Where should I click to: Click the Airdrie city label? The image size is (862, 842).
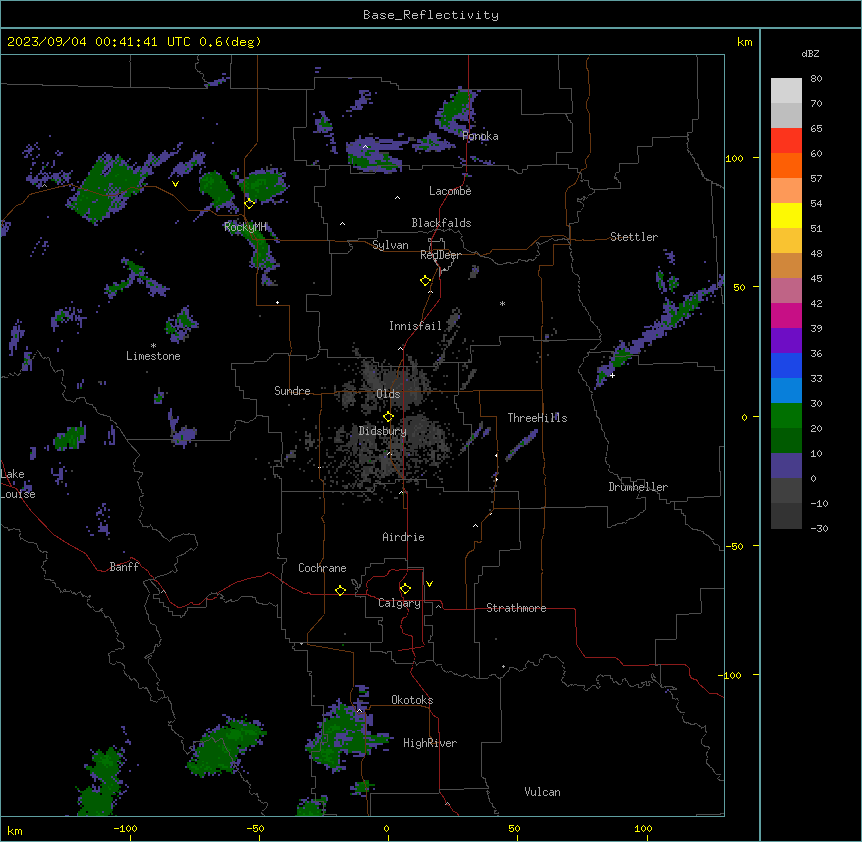click(404, 537)
